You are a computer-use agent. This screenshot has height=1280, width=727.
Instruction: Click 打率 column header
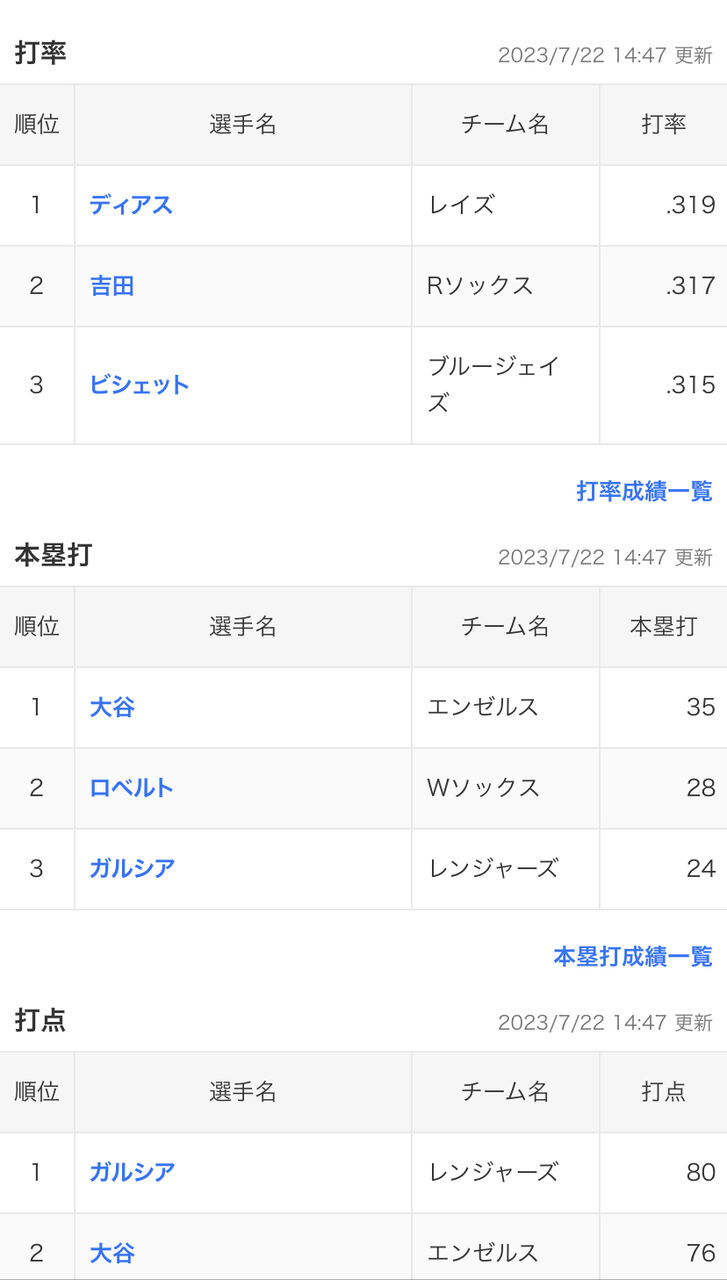(664, 125)
